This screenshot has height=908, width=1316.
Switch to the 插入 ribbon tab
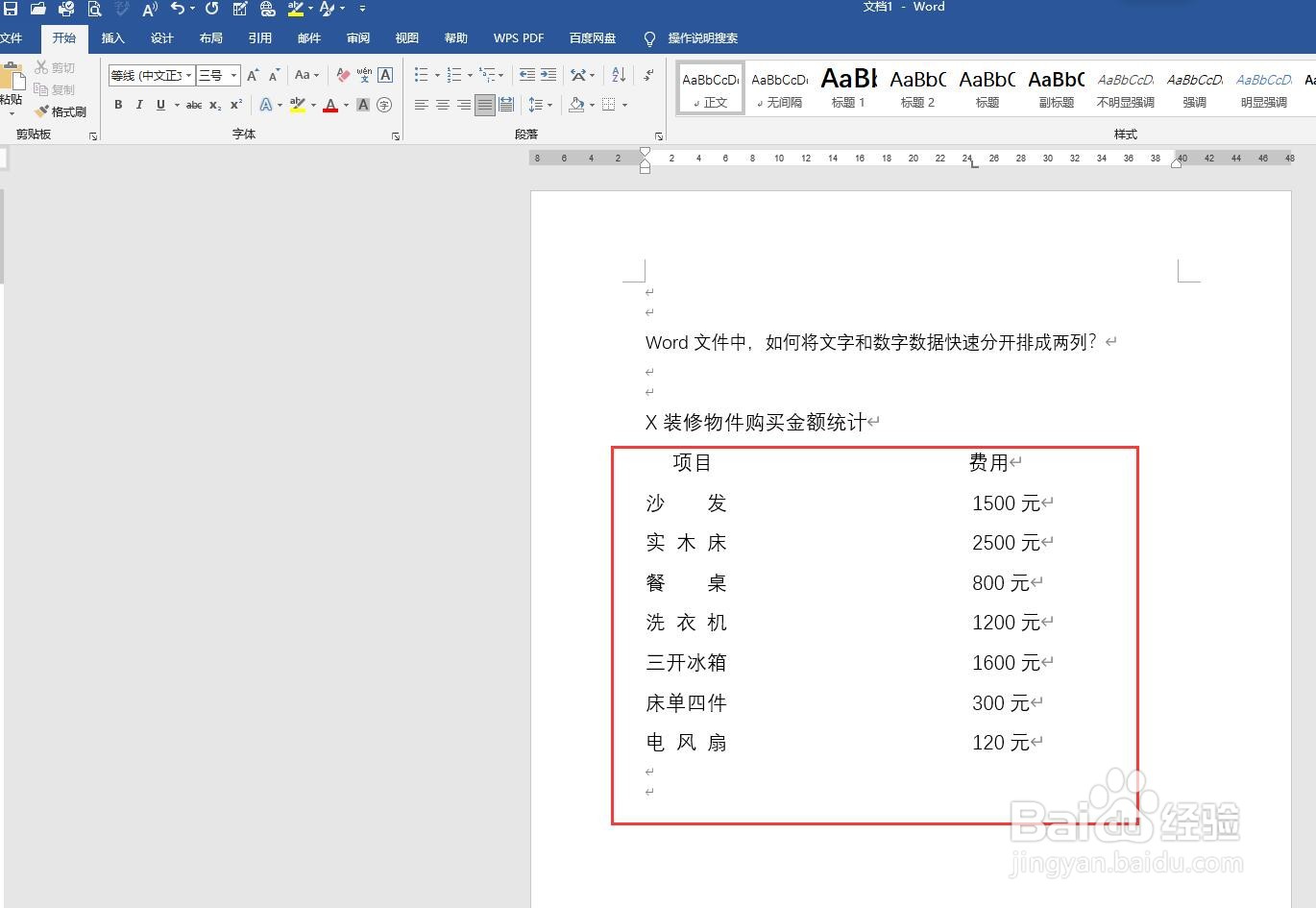112,38
